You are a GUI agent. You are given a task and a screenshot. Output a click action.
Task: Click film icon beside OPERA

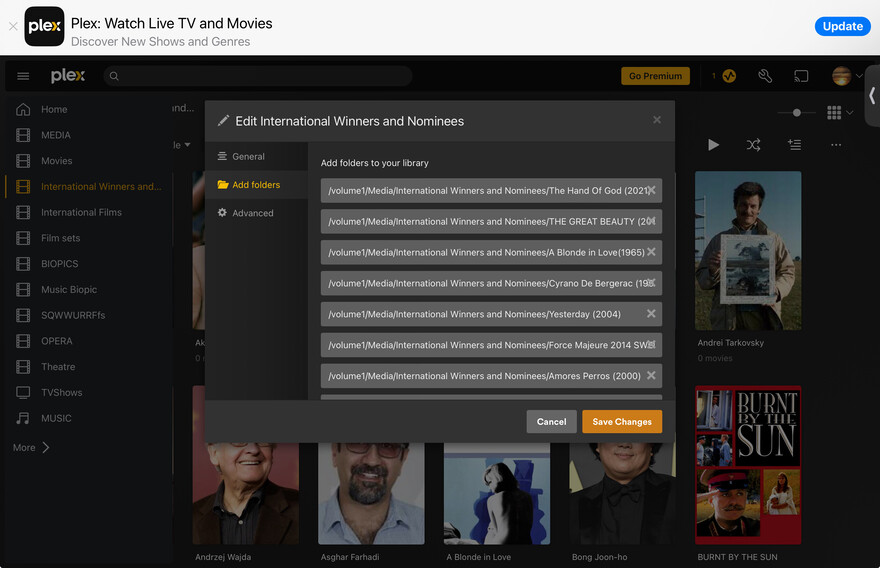[23, 341]
